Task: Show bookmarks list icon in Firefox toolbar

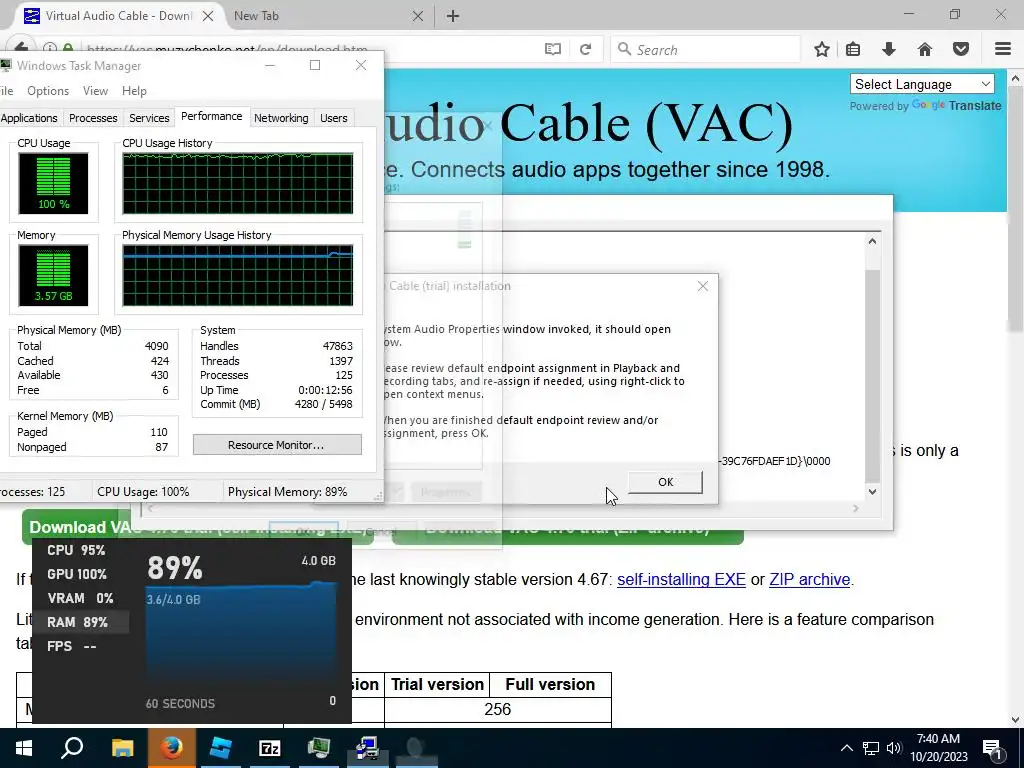Action: (x=853, y=50)
